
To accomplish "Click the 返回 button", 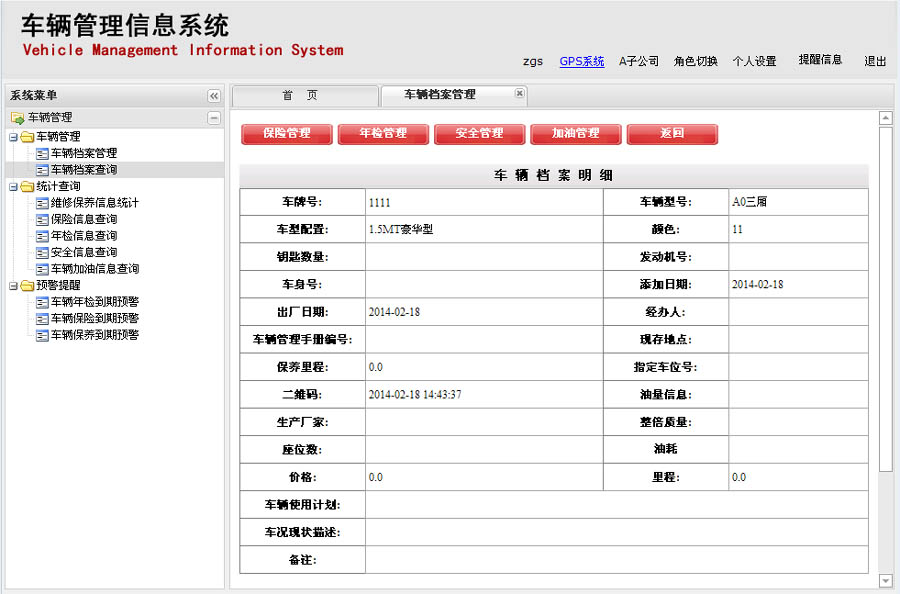I will [672, 134].
